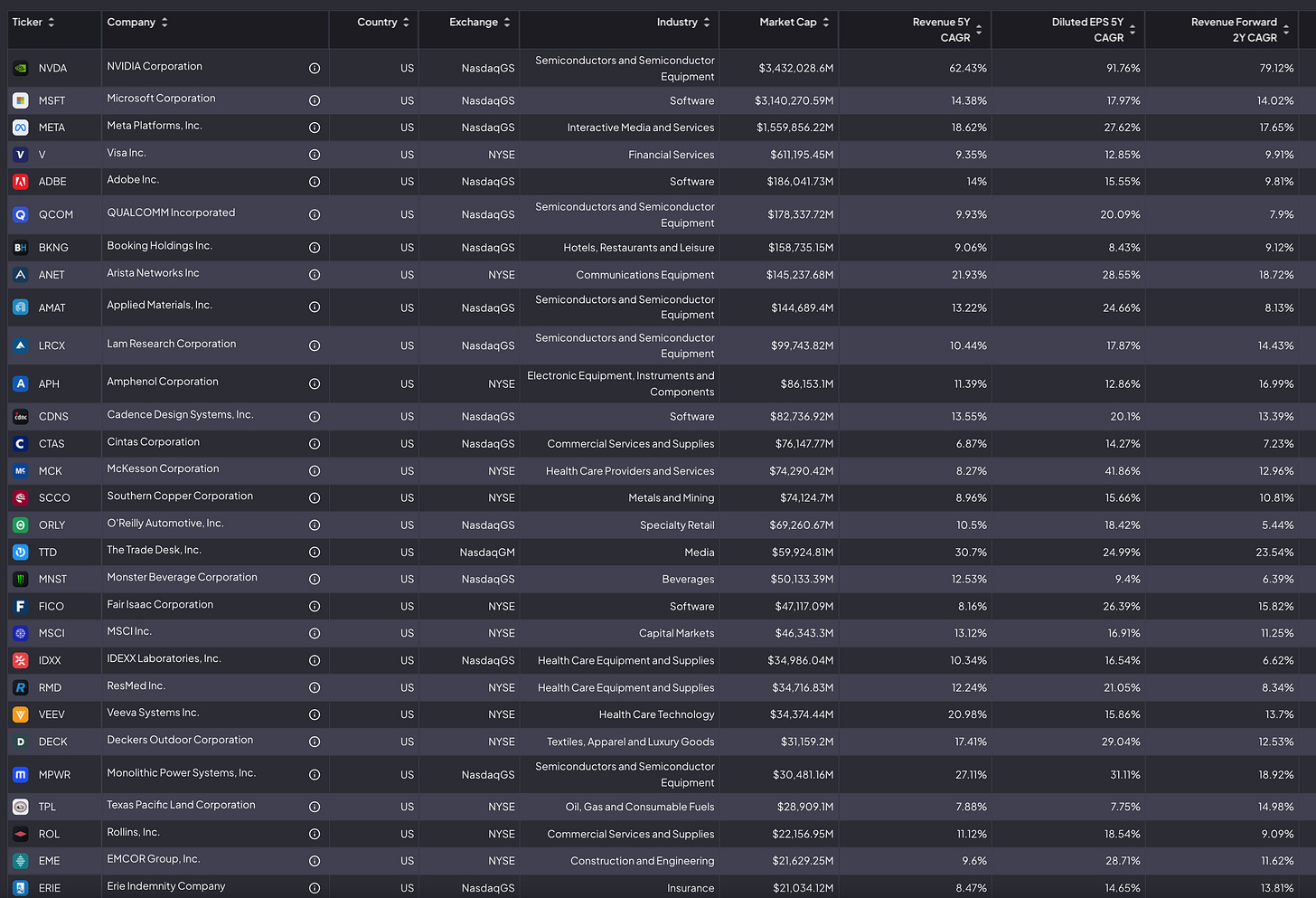This screenshot has height=898, width=1316.
Task: Open info icon for Cintas Corporation
Action: pos(315,444)
